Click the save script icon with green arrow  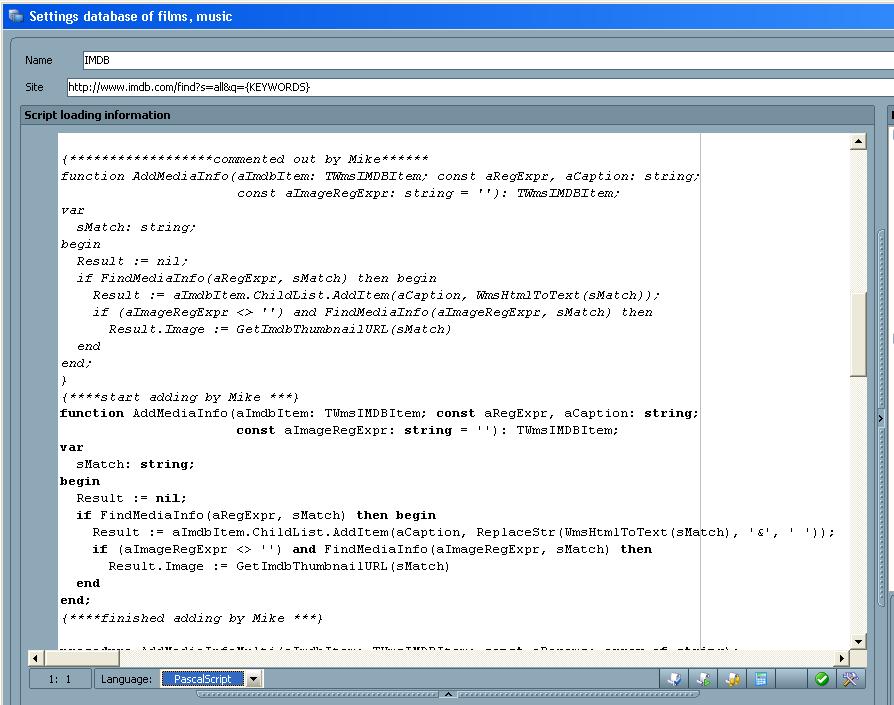coord(704,679)
